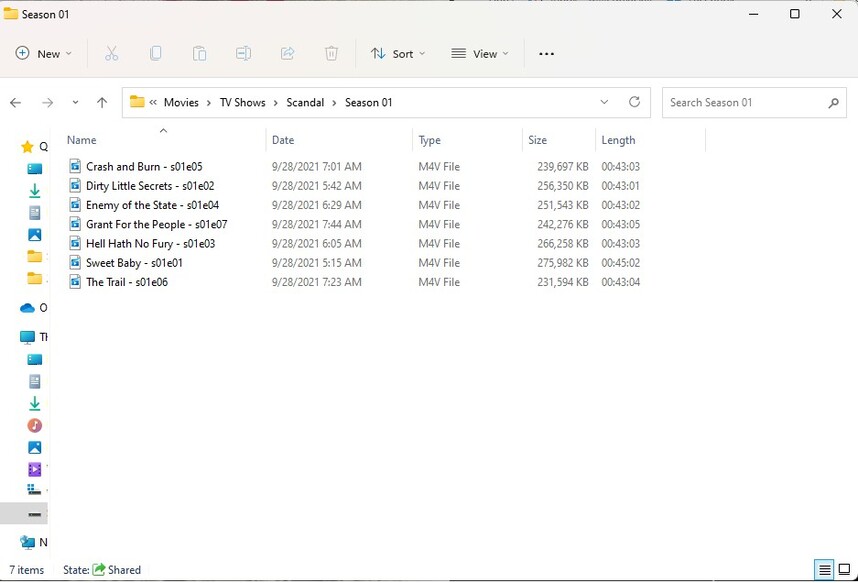
Task: Click the Paste clipboard icon
Action: pos(199,54)
